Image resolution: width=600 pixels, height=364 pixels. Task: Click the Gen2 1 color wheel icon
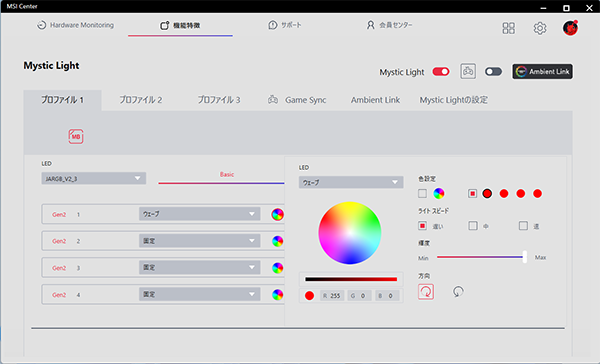(x=277, y=214)
